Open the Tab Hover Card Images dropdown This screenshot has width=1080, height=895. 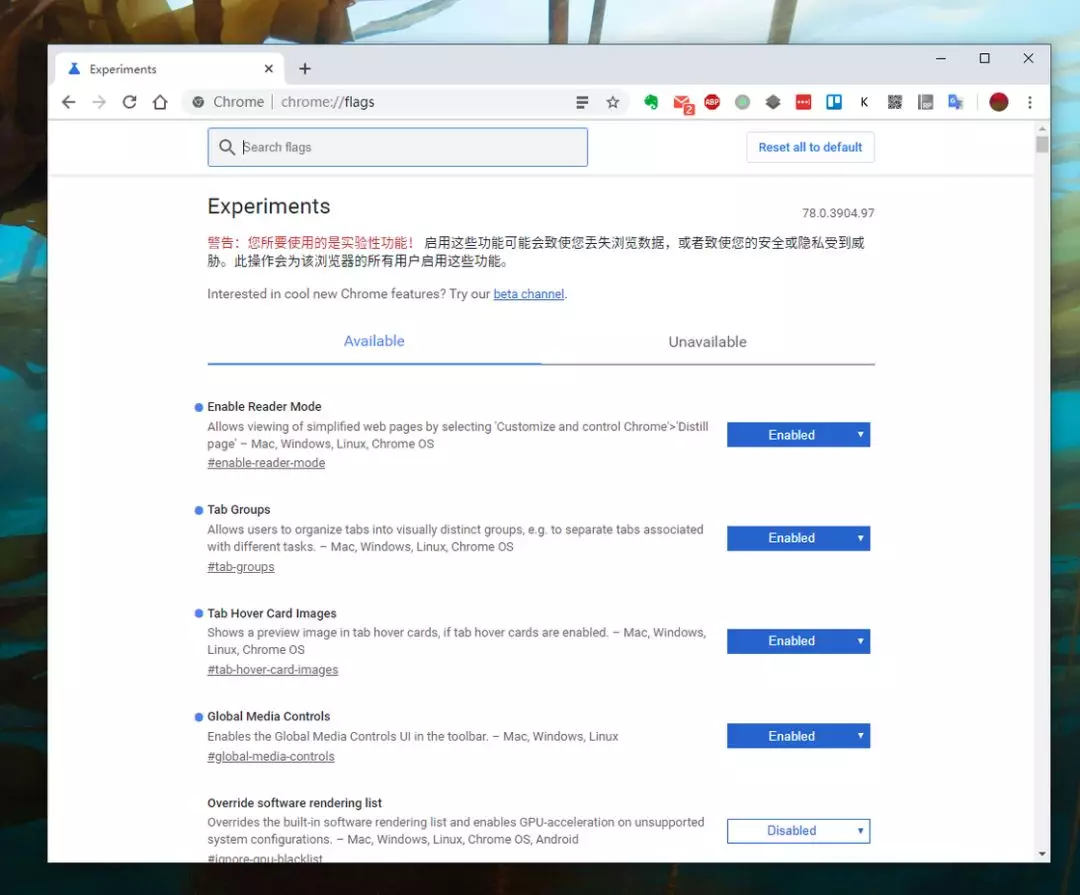[798, 641]
